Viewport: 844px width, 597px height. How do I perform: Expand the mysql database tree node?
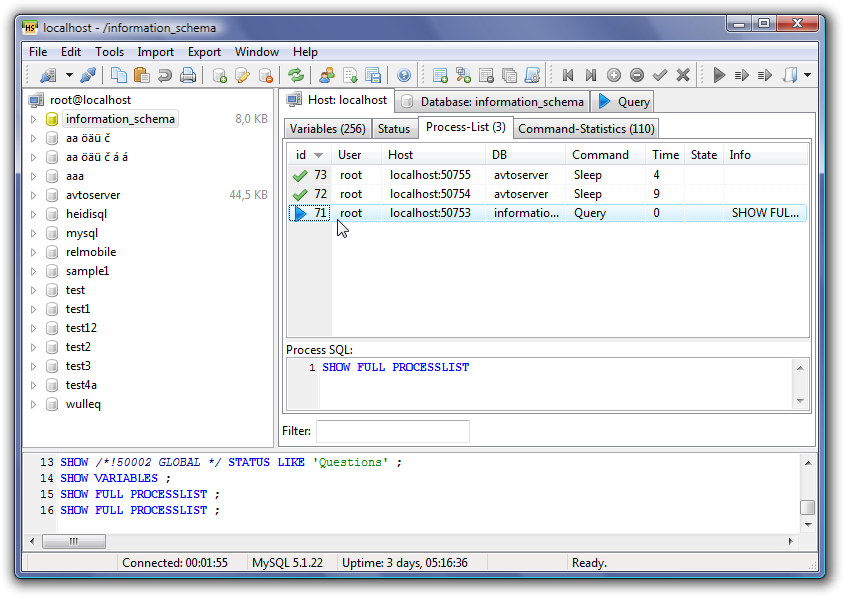[33, 233]
